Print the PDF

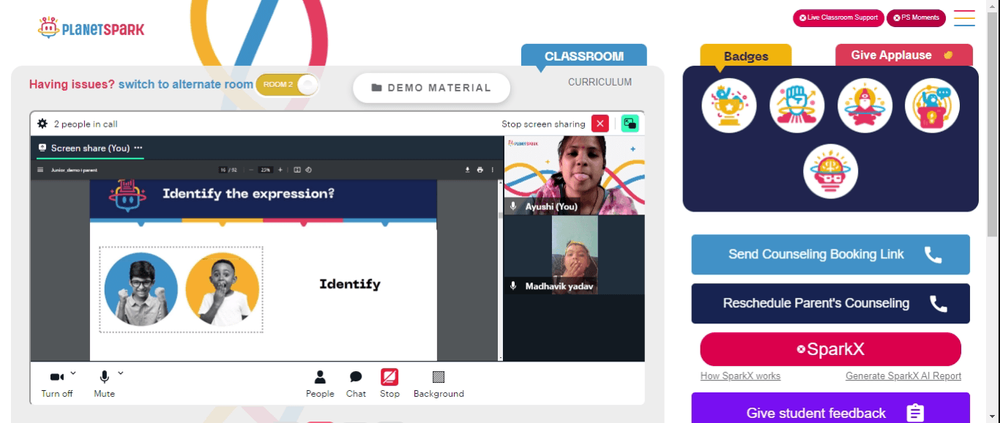coord(480,170)
